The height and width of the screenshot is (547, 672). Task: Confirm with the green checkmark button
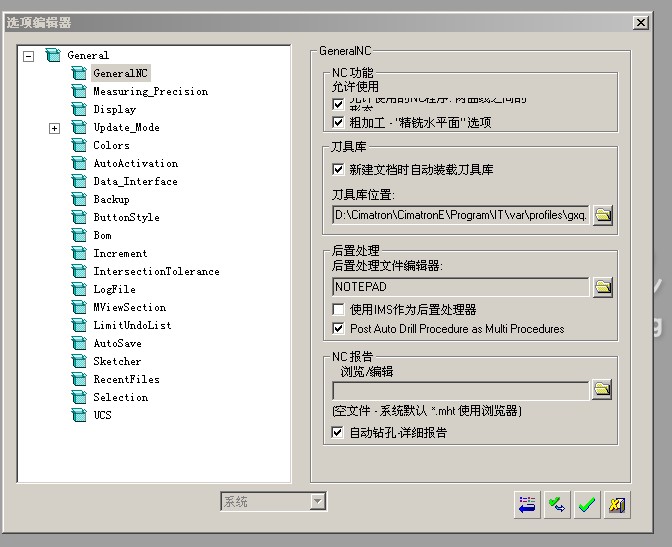tap(587, 505)
